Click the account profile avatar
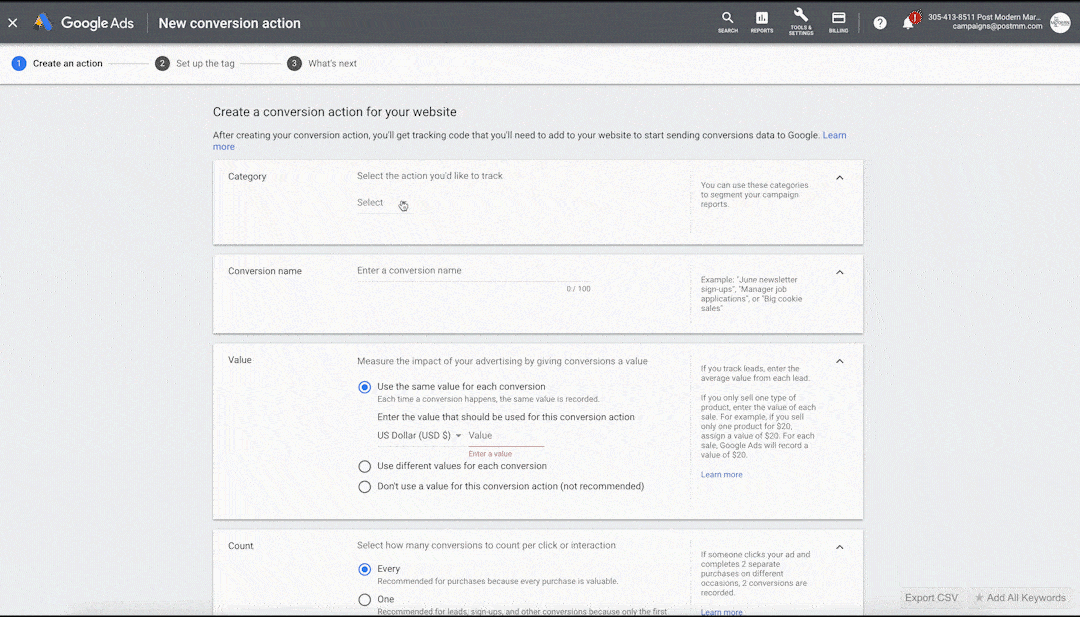This screenshot has height=617, width=1080. tap(1060, 22)
